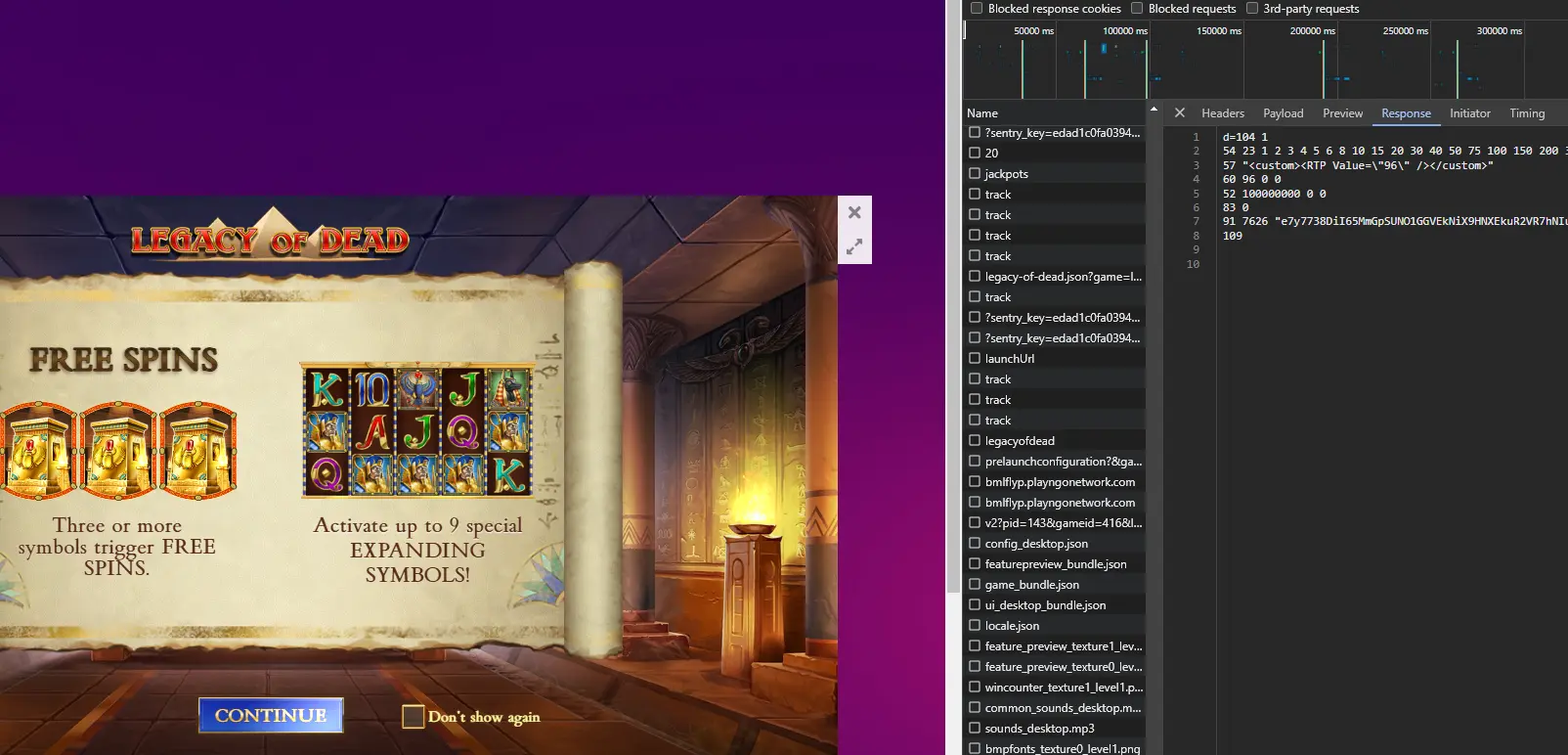This screenshot has width=1568, height=755.
Task: Expand game to fullscreen with the arrows icon
Action: click(854, 247)
